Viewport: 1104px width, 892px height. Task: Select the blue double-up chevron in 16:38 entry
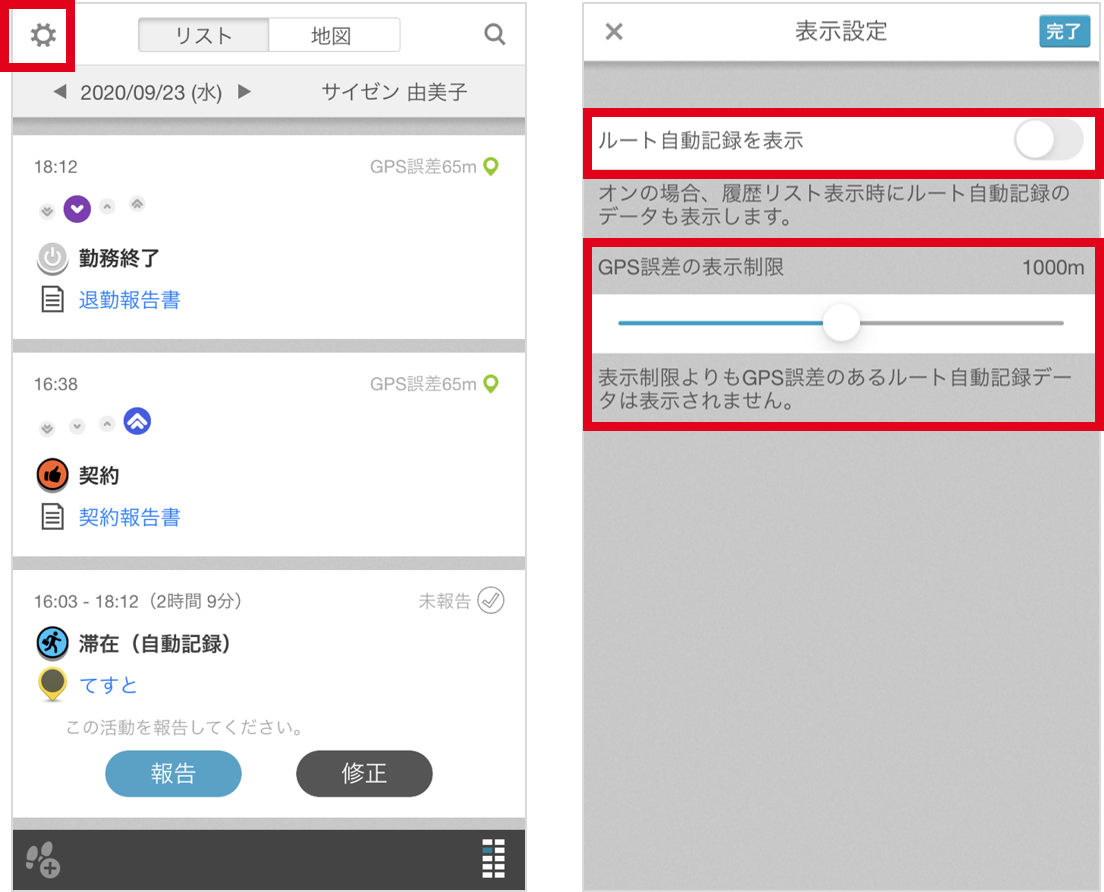coord(137,421)
